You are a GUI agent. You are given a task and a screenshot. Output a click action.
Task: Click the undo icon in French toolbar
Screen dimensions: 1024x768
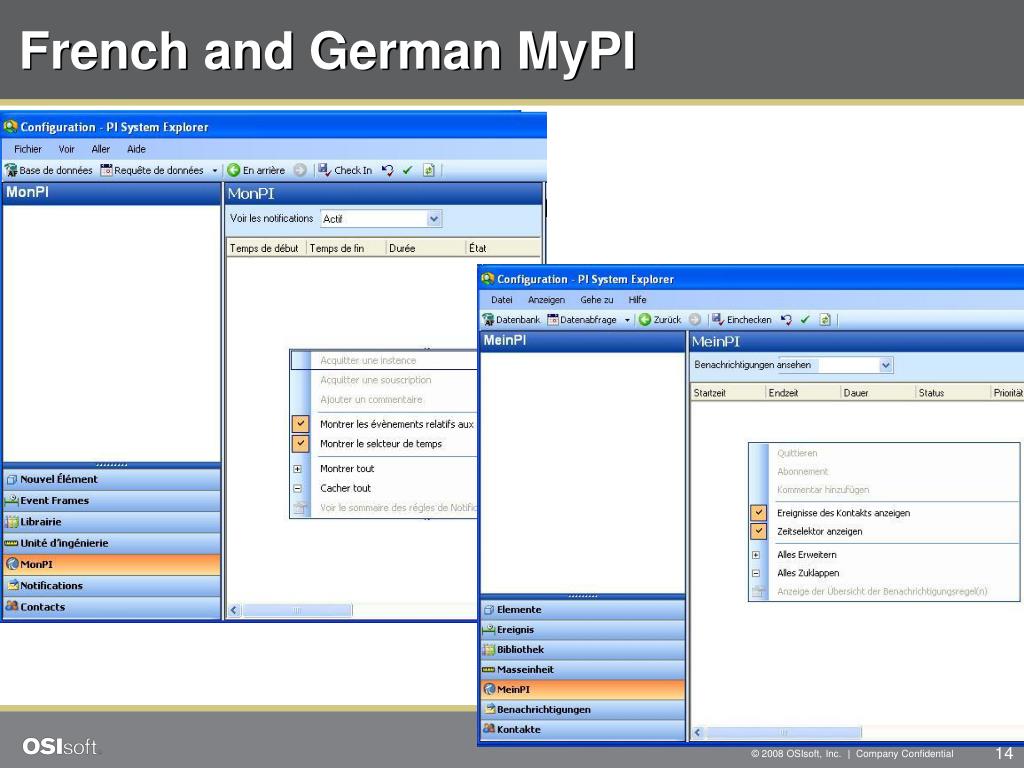[x=387, y=170]
